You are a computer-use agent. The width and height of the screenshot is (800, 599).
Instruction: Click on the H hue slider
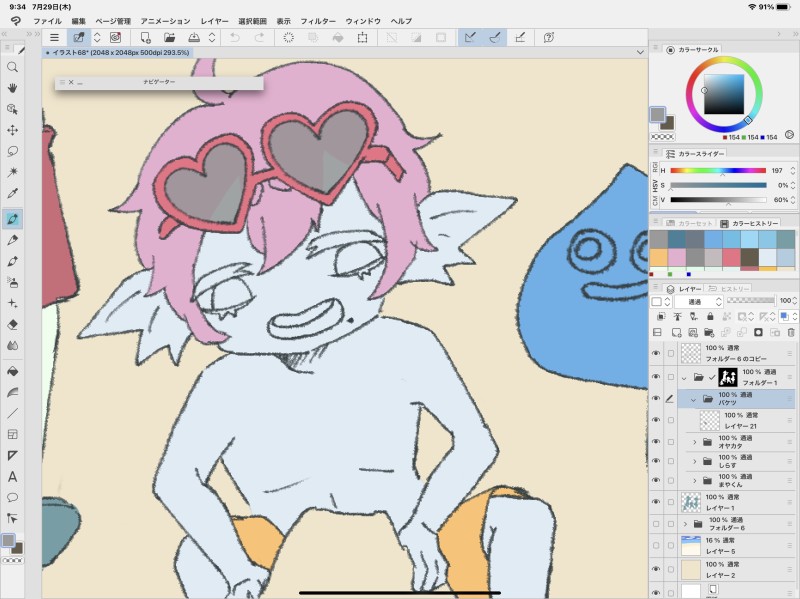click(x=718, y=170)
